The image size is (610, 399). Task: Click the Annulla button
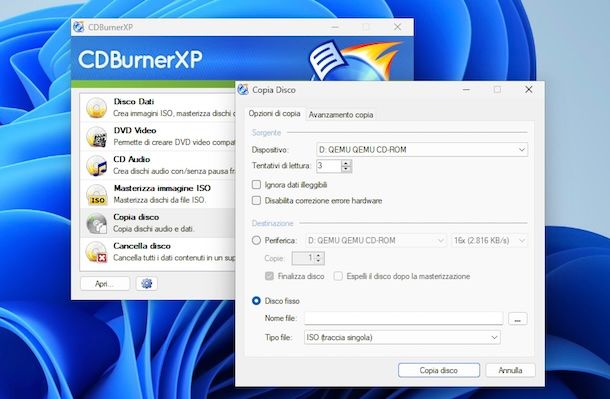coord(510,370)
